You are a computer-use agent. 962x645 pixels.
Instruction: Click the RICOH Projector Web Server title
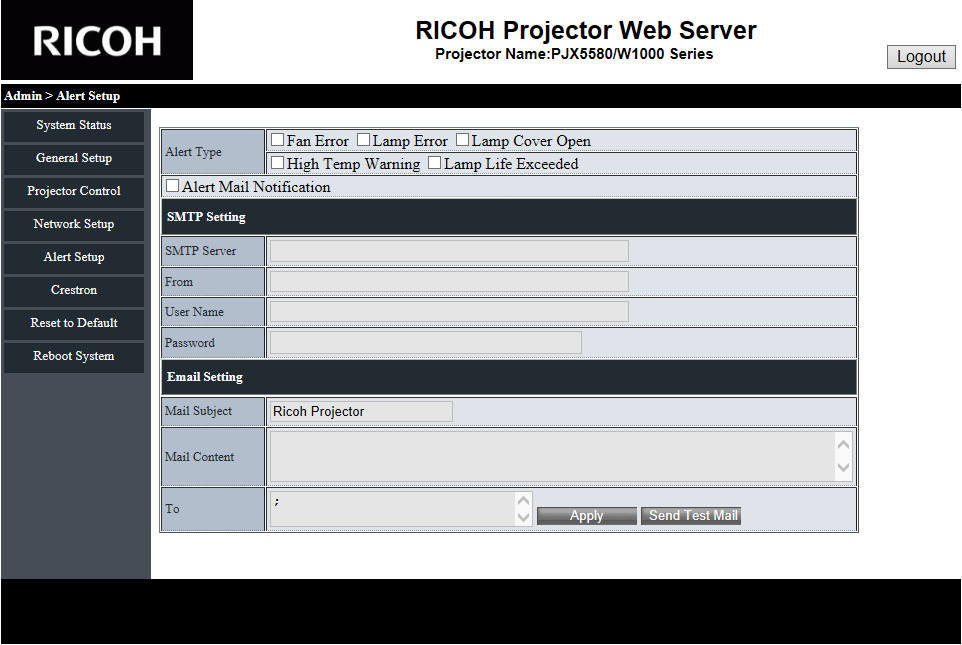586,30
